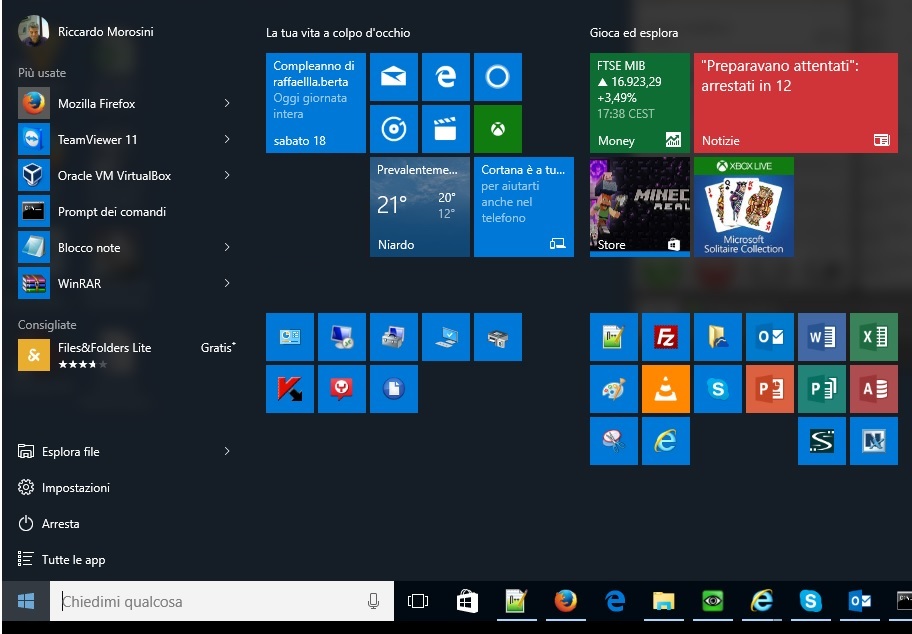
Task: Open the PowerPoint tile
Action: pos(770,389)
